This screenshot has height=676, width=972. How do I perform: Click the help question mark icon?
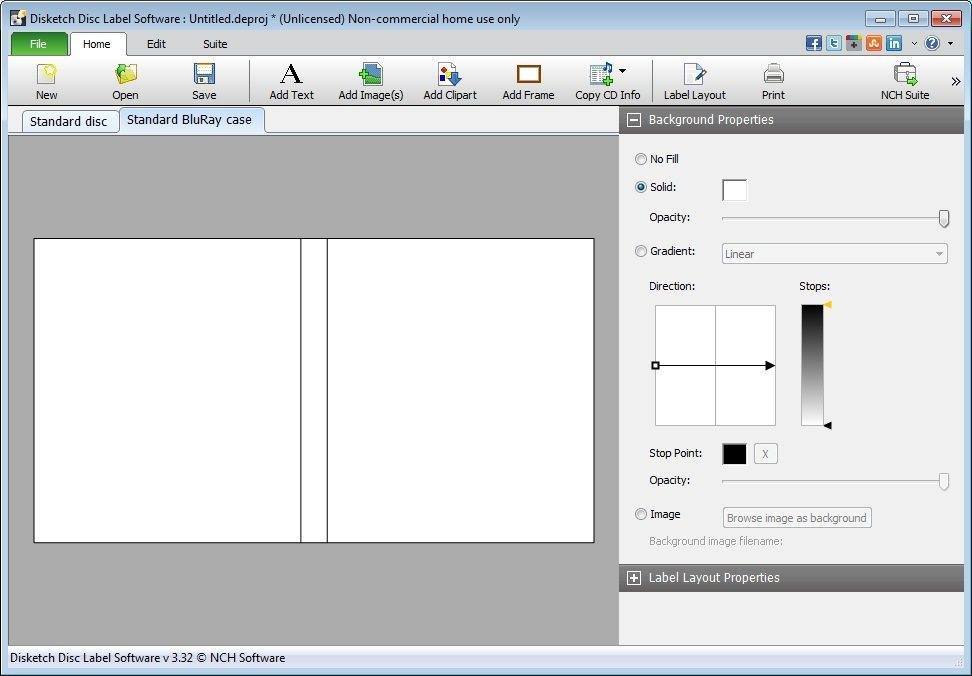click(x=930, y=43)
